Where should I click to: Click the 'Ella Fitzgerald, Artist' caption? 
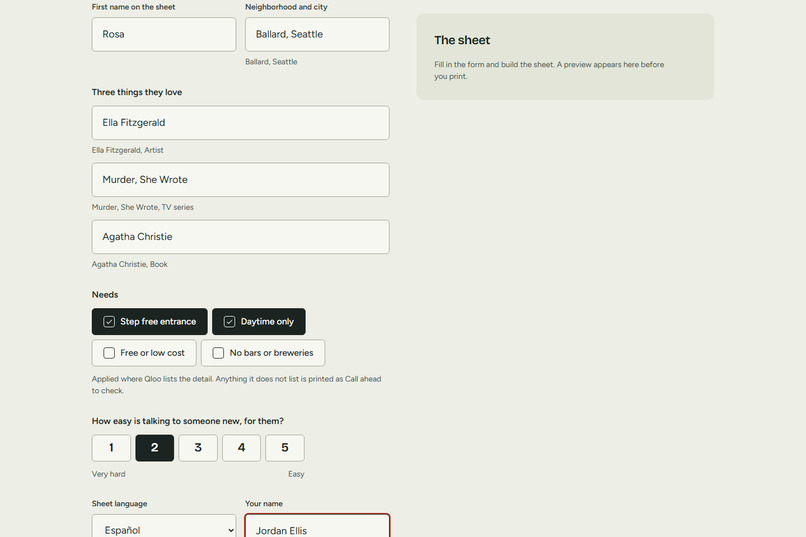point(127,150)
